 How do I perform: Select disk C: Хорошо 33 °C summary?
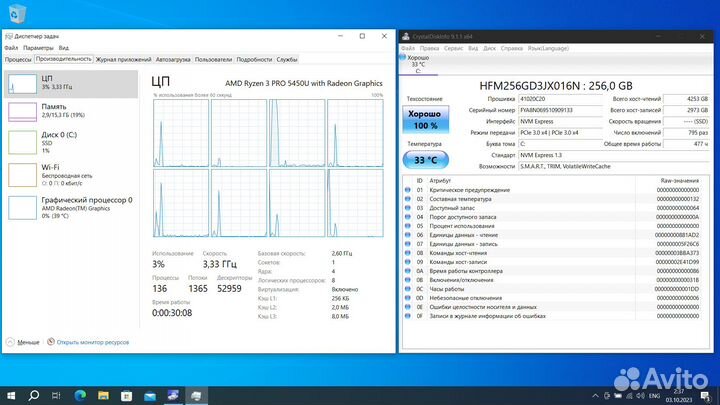(418, 64)
